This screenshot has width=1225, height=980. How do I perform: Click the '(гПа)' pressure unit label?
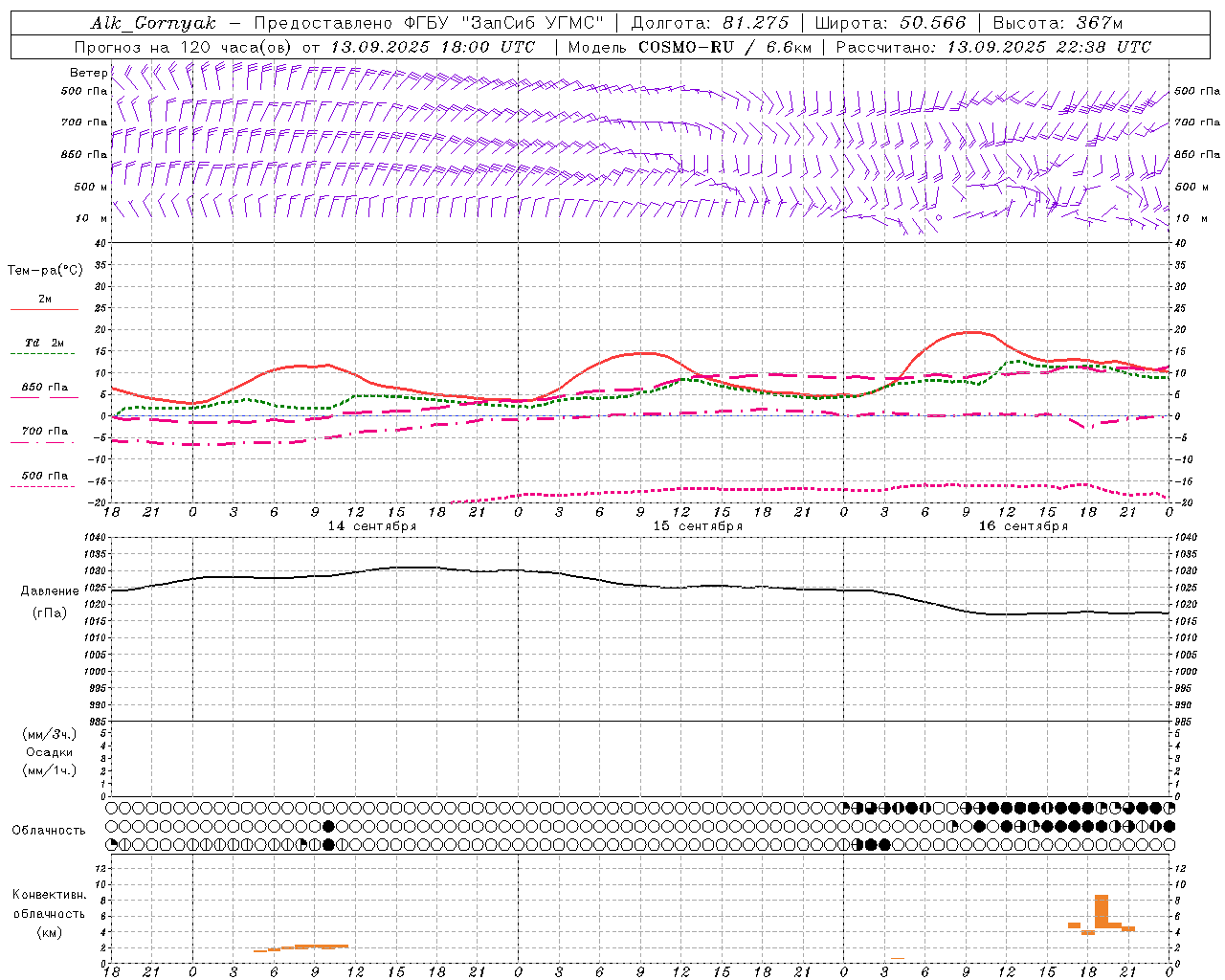50,612
